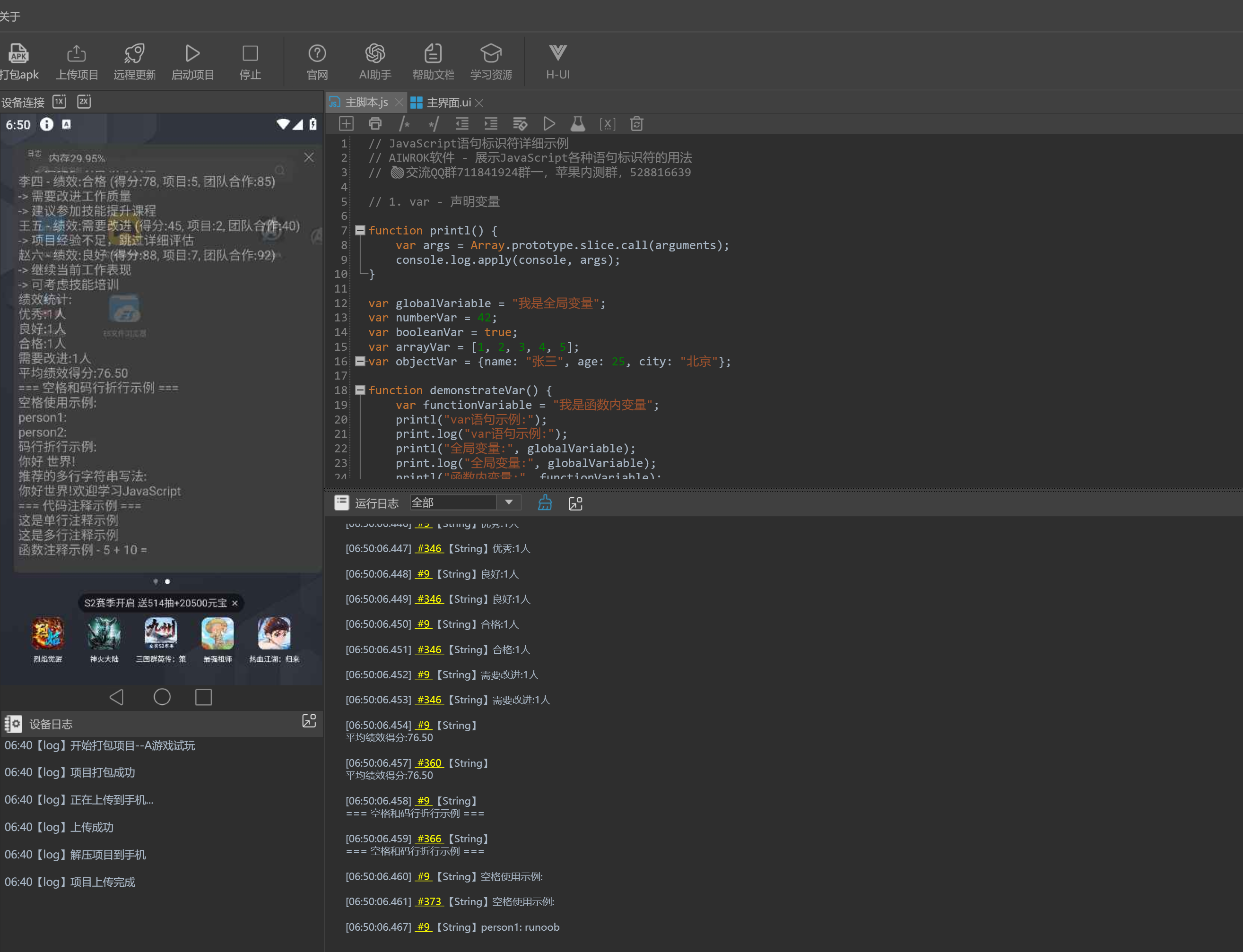Click the flask test icon in editor toolbar
This screenshot has width=1243, height=952.
pyautogui.click(x=578, y=124)
